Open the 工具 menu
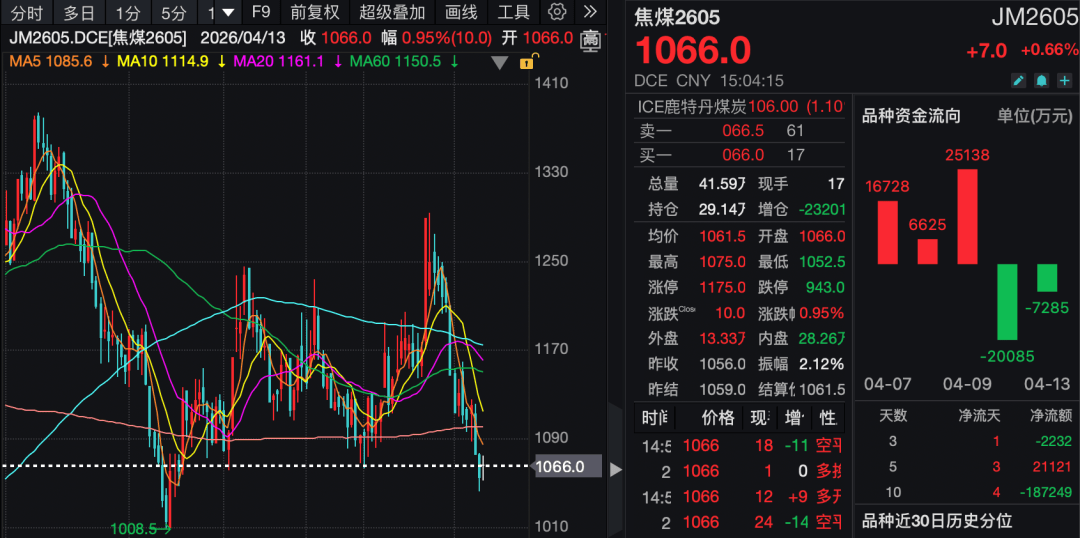This screenshot has width=1080, height=538. click(513, 12)
